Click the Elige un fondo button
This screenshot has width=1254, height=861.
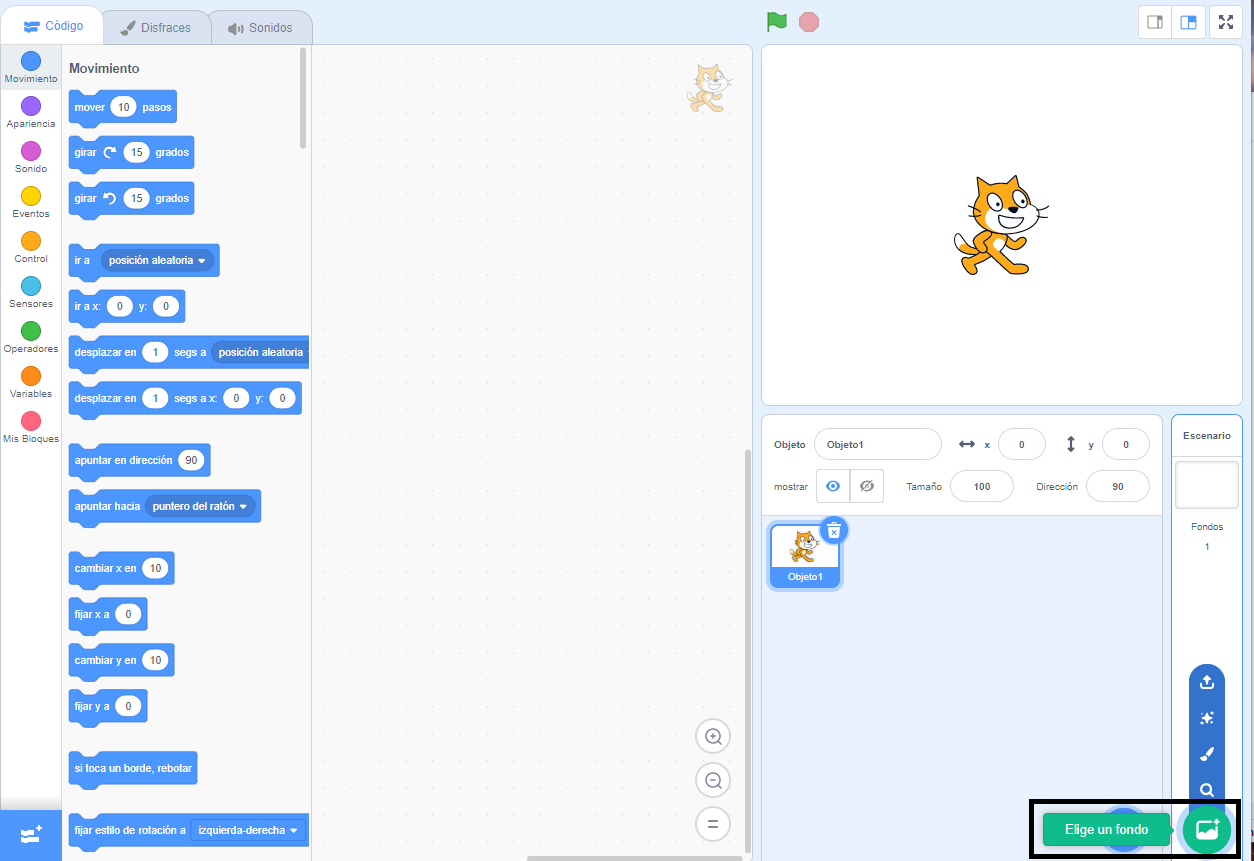(1104, 829)
